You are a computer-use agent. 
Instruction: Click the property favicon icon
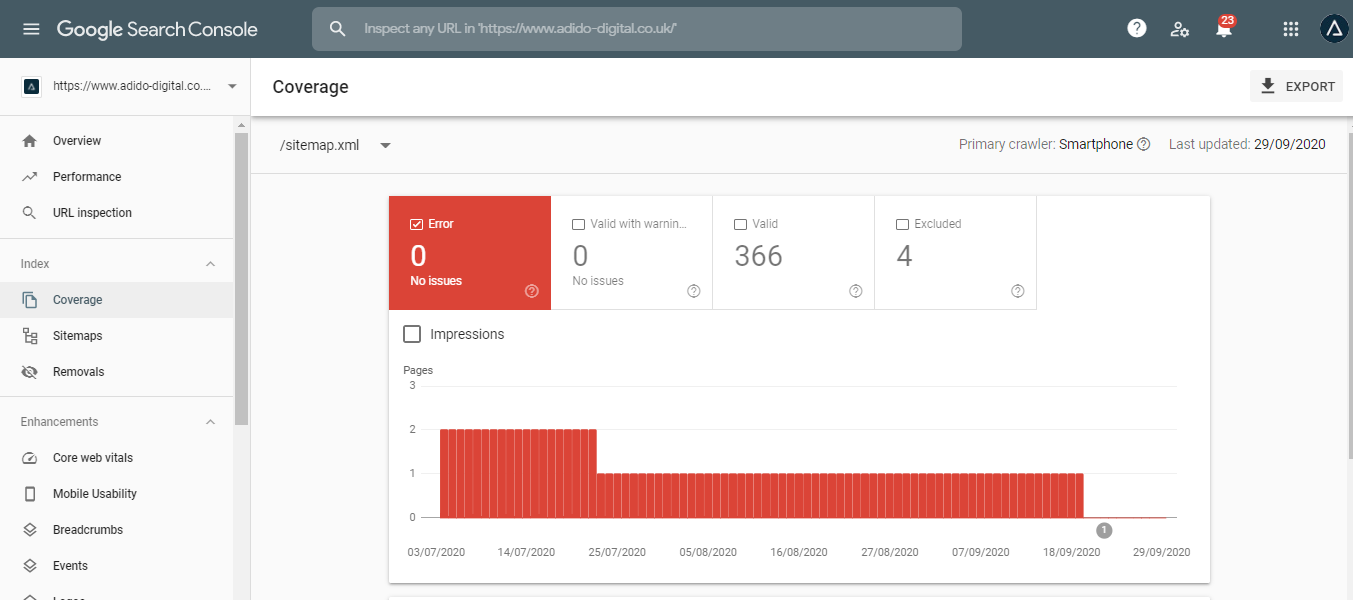click(32, 86)
